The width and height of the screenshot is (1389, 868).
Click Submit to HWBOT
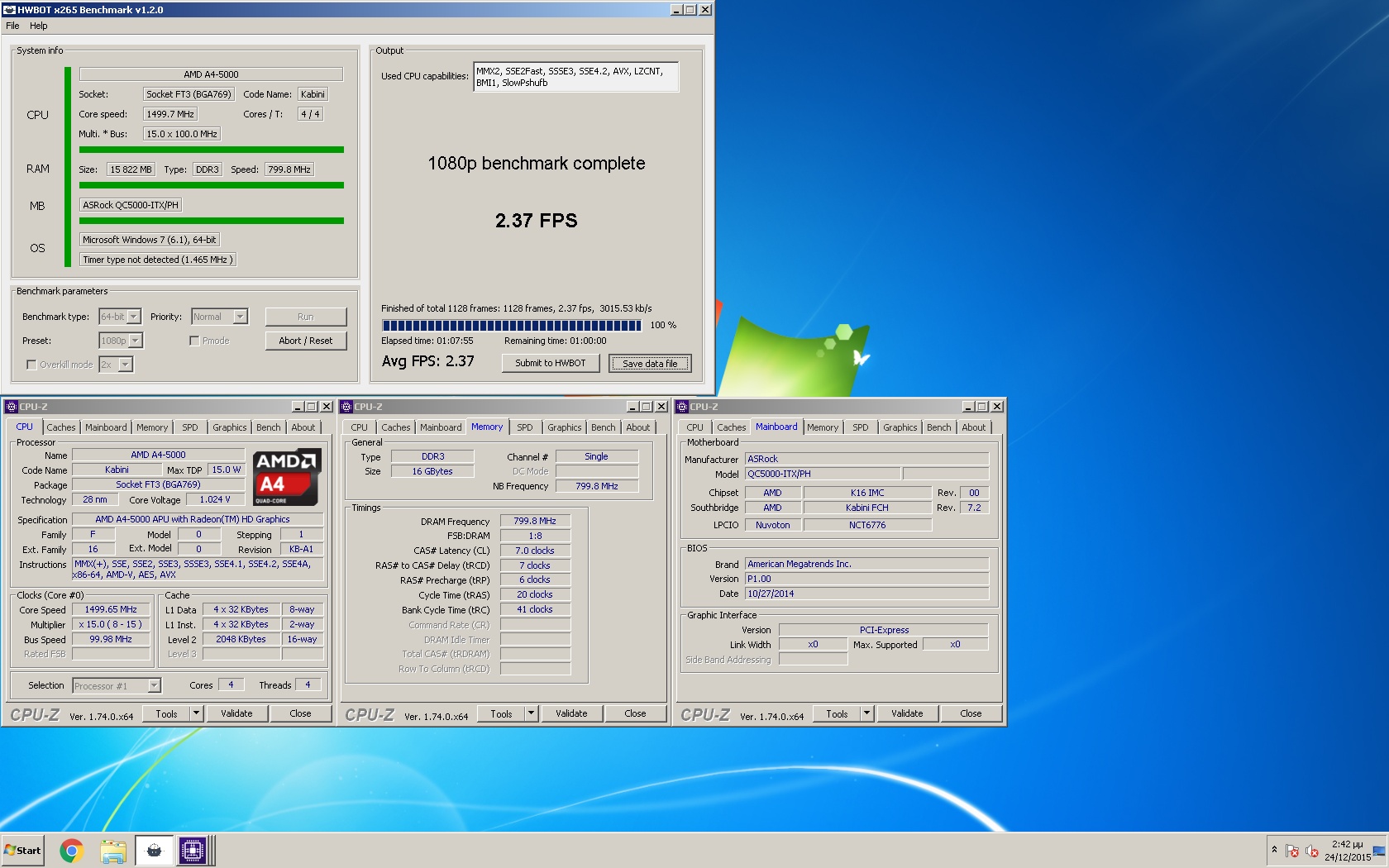551,363
